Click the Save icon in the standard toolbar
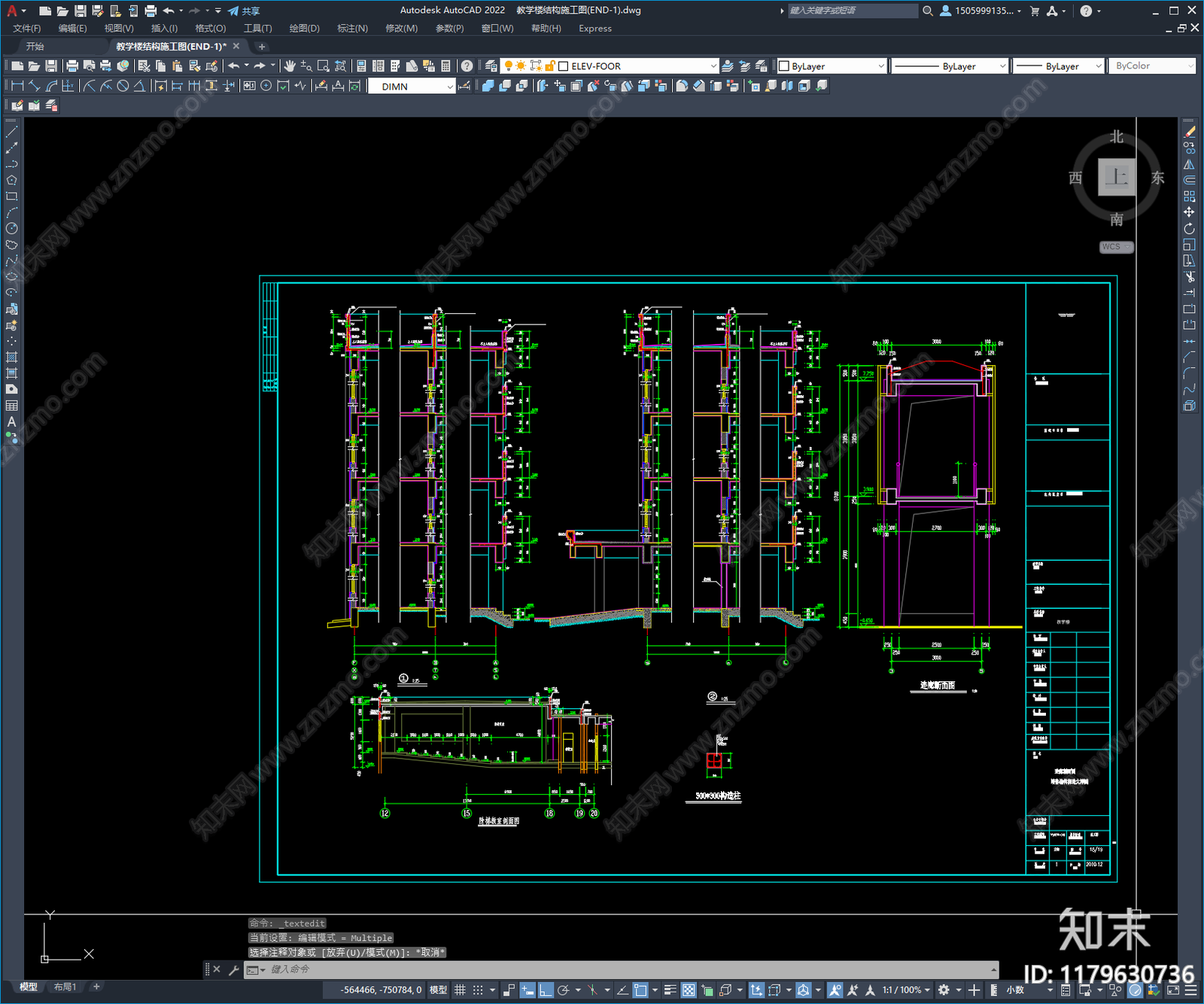The width and height of the screenshot is (1204, 1004). pyautogui.click(x=51, y=66)
